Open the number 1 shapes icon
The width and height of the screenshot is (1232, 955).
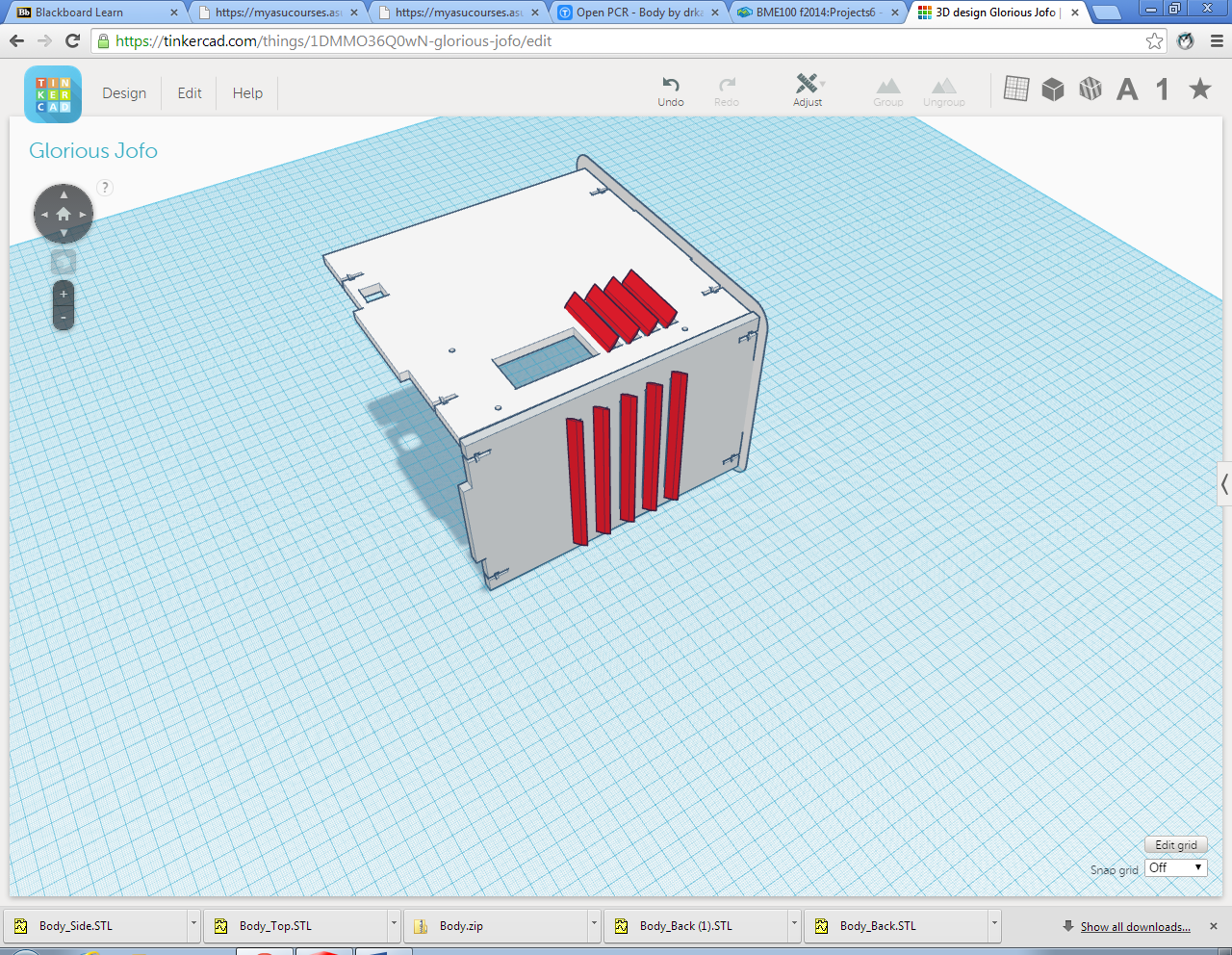click(x=1163, y=90)
